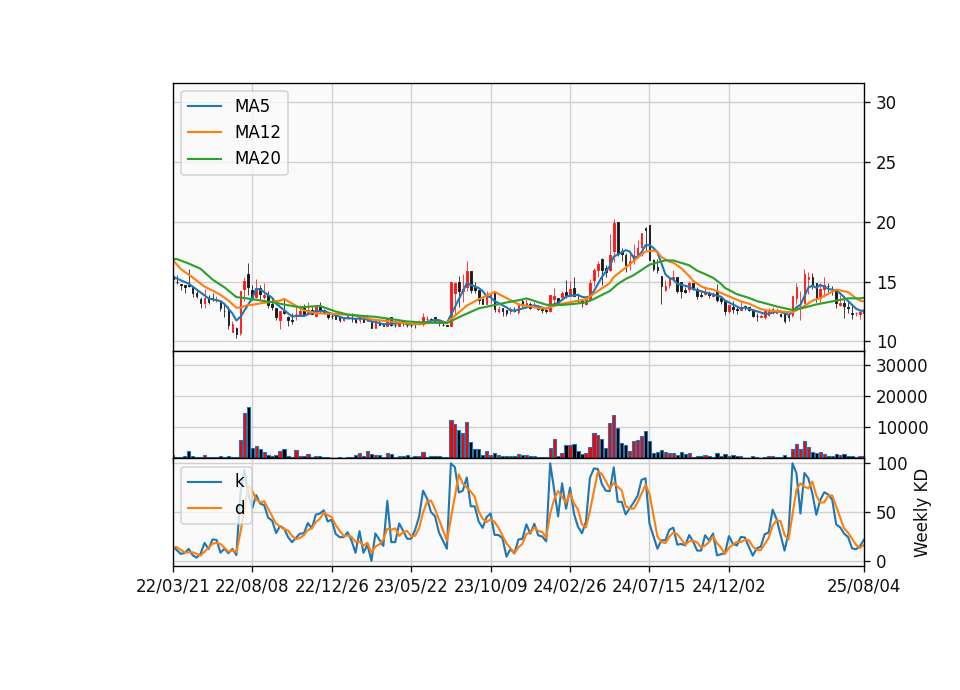This screenshot has height=690, width=960.
Task: Click the KD axis value 0
Action: pos(881,561)
